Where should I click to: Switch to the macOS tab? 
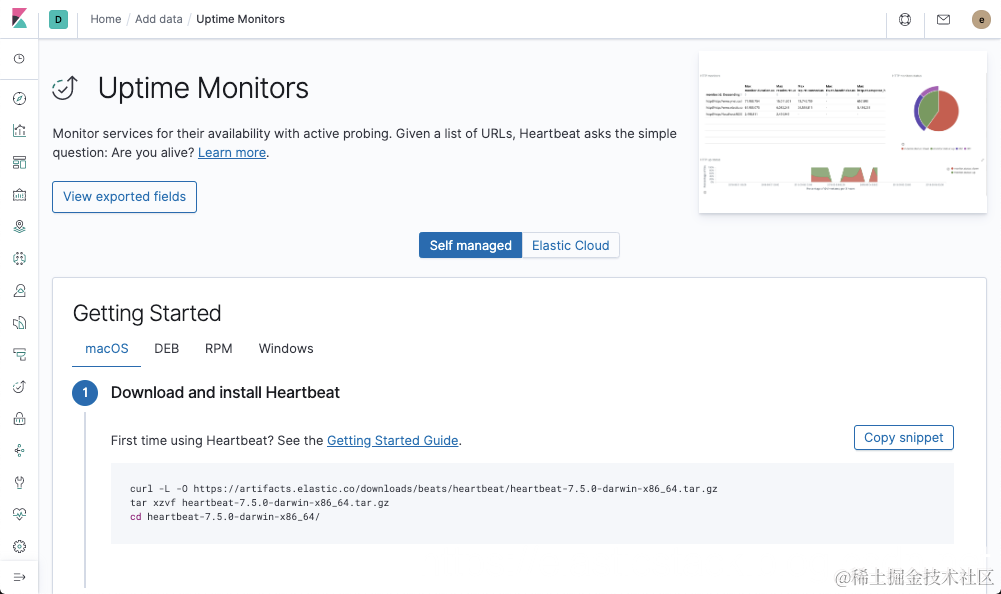click(107, 349)
